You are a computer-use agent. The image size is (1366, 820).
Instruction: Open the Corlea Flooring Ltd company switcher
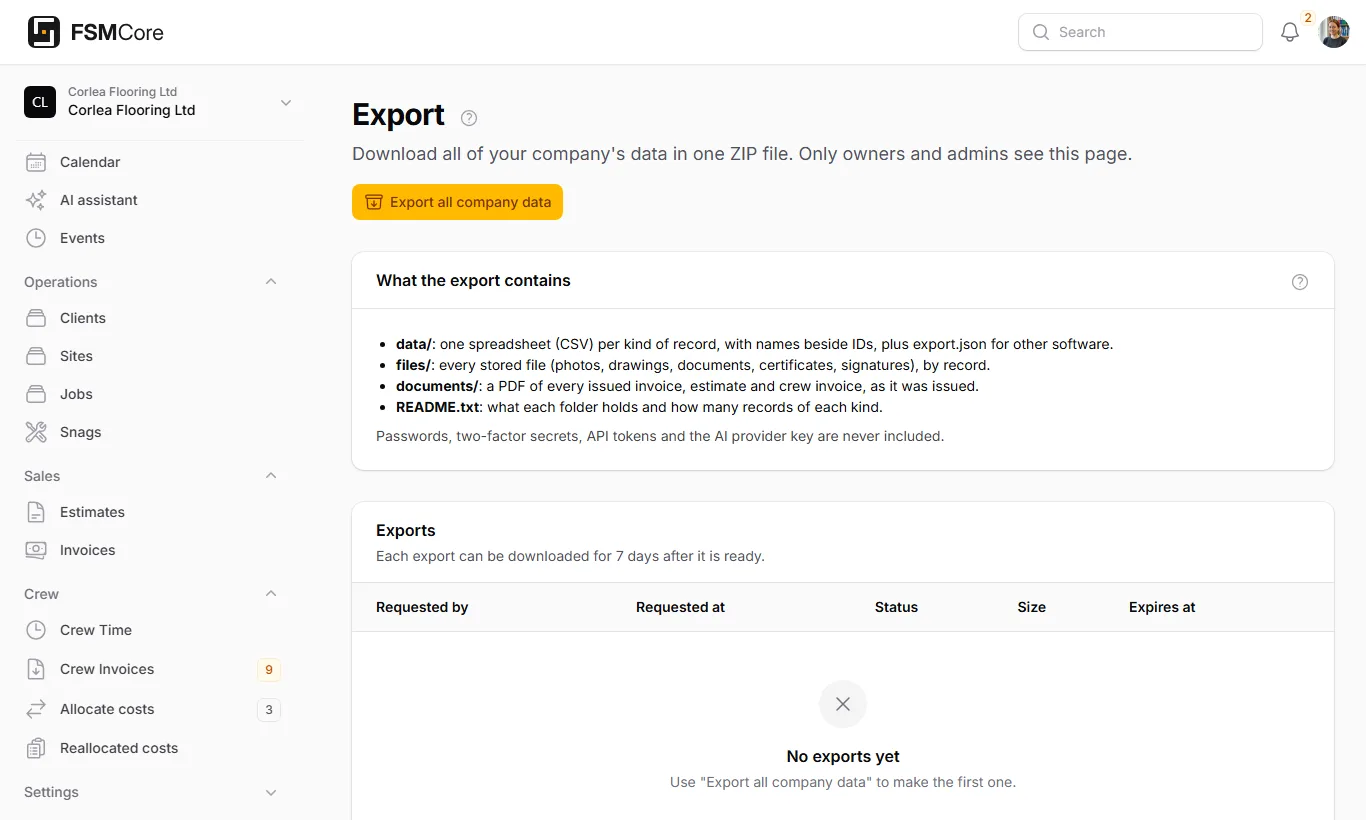pos(160,102)
